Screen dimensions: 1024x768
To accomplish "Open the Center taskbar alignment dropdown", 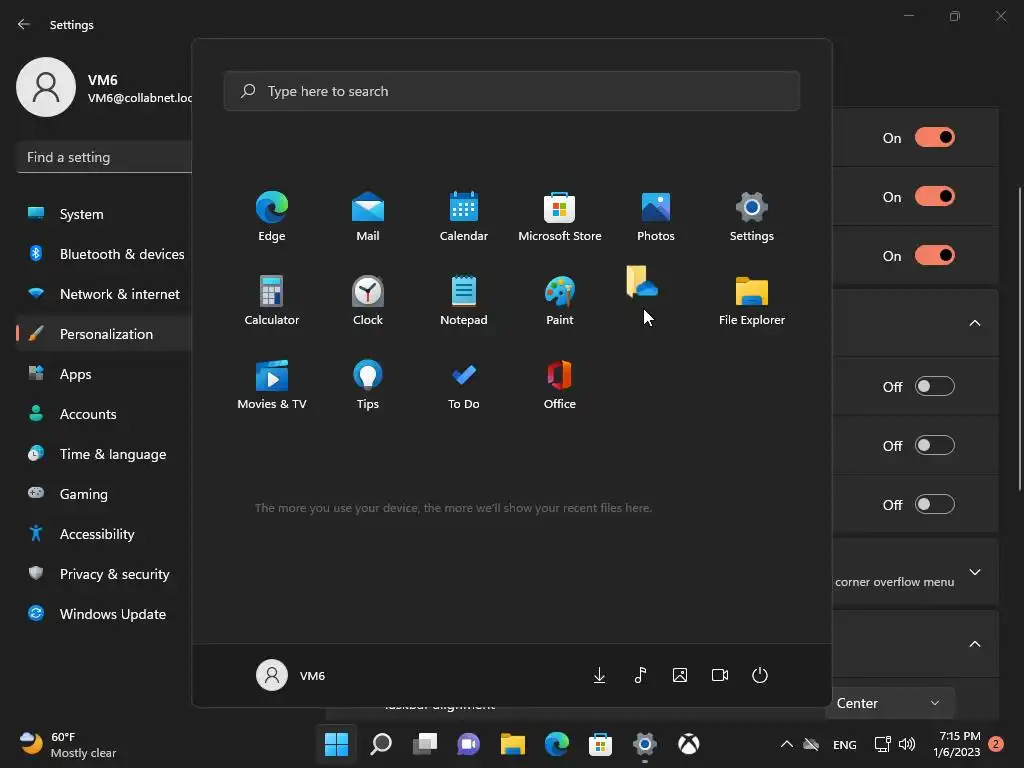I will pos(889,703).
